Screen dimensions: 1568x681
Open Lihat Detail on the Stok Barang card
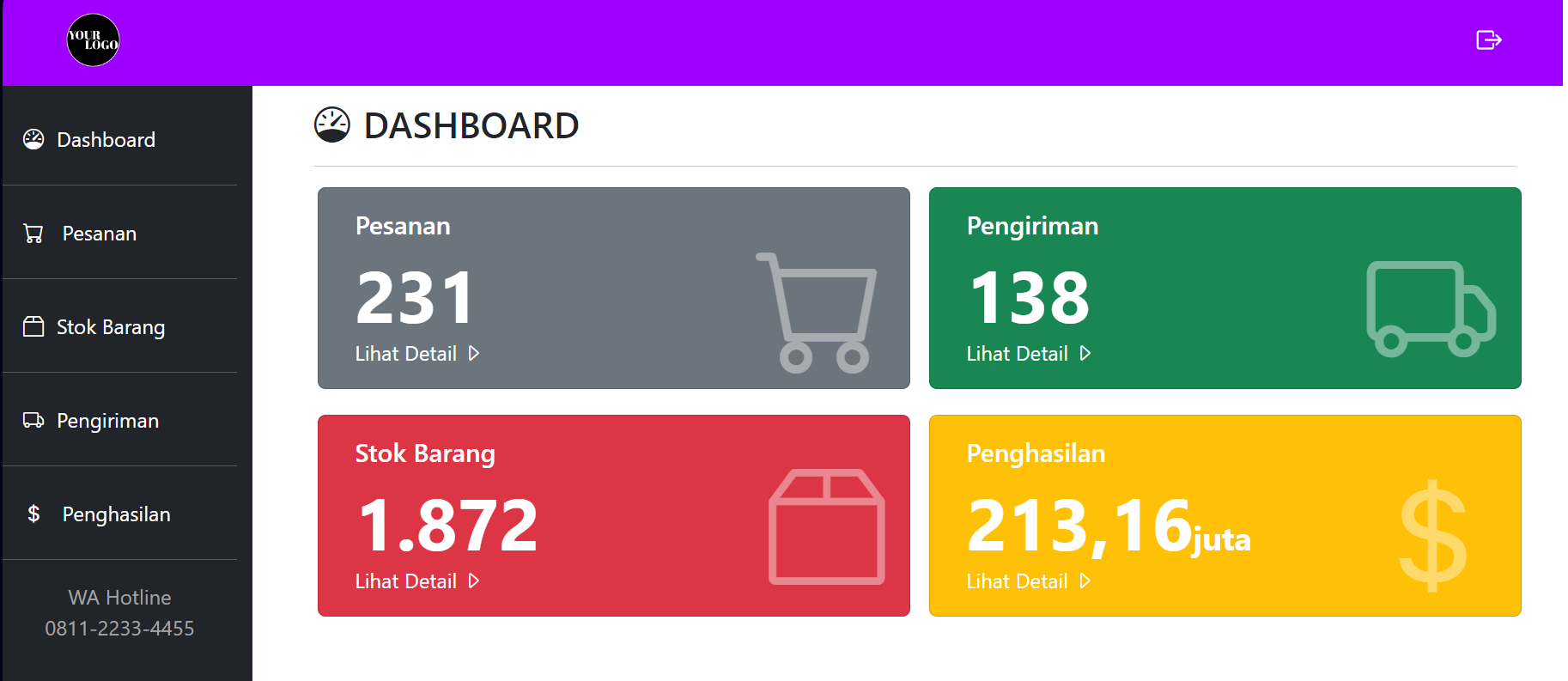coord(417,581)
